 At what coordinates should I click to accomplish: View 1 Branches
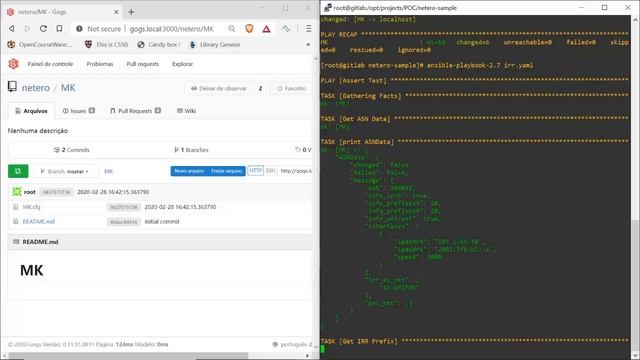[x=191, y=150]
